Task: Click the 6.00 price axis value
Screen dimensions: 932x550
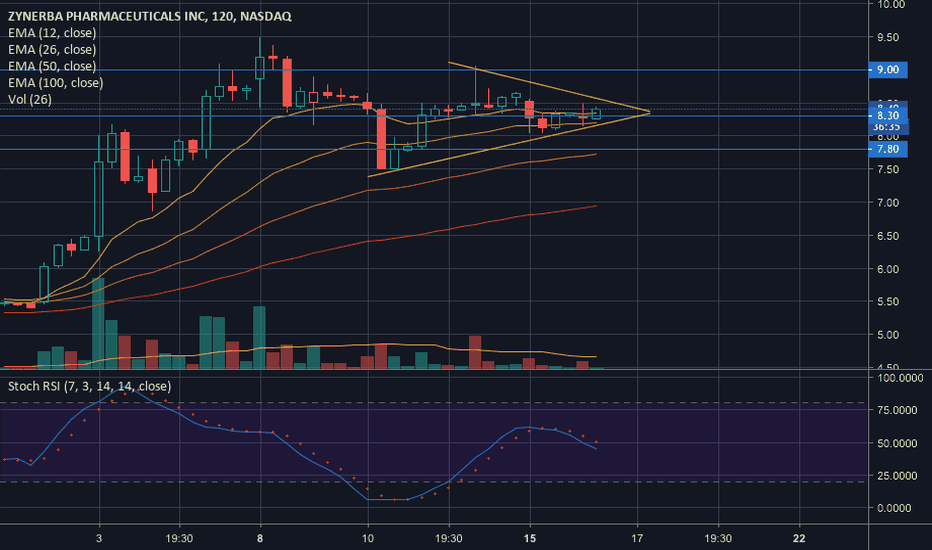Action: (x=888, y=269)
